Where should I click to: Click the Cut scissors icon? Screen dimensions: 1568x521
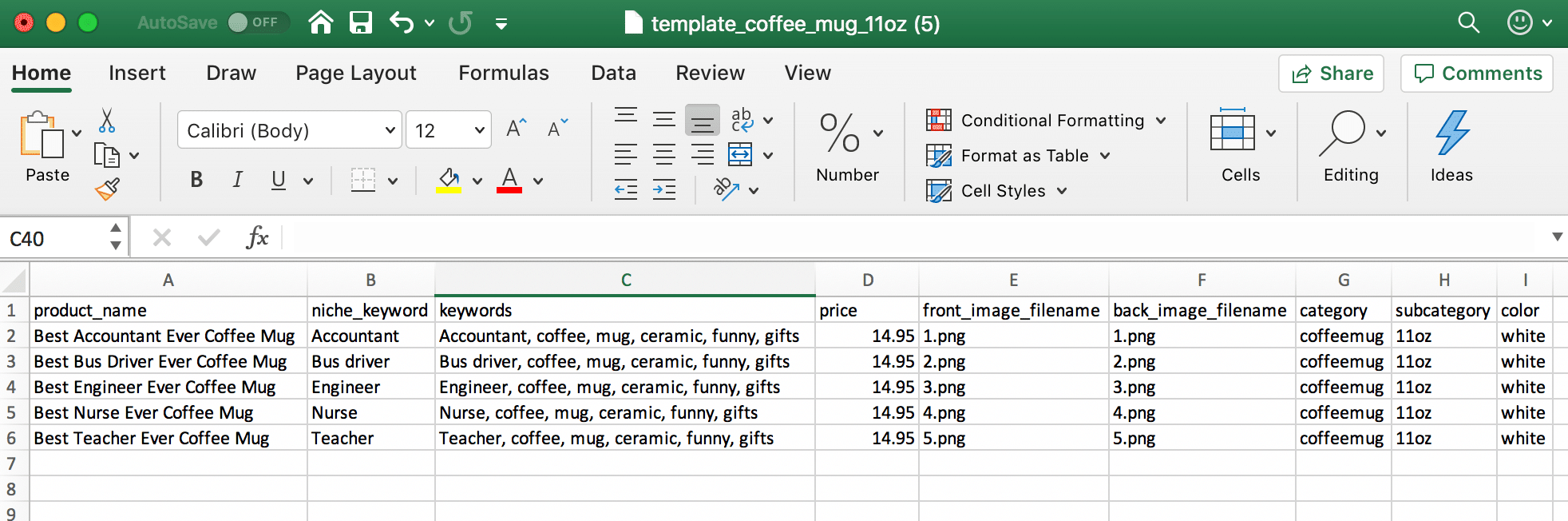107,121
